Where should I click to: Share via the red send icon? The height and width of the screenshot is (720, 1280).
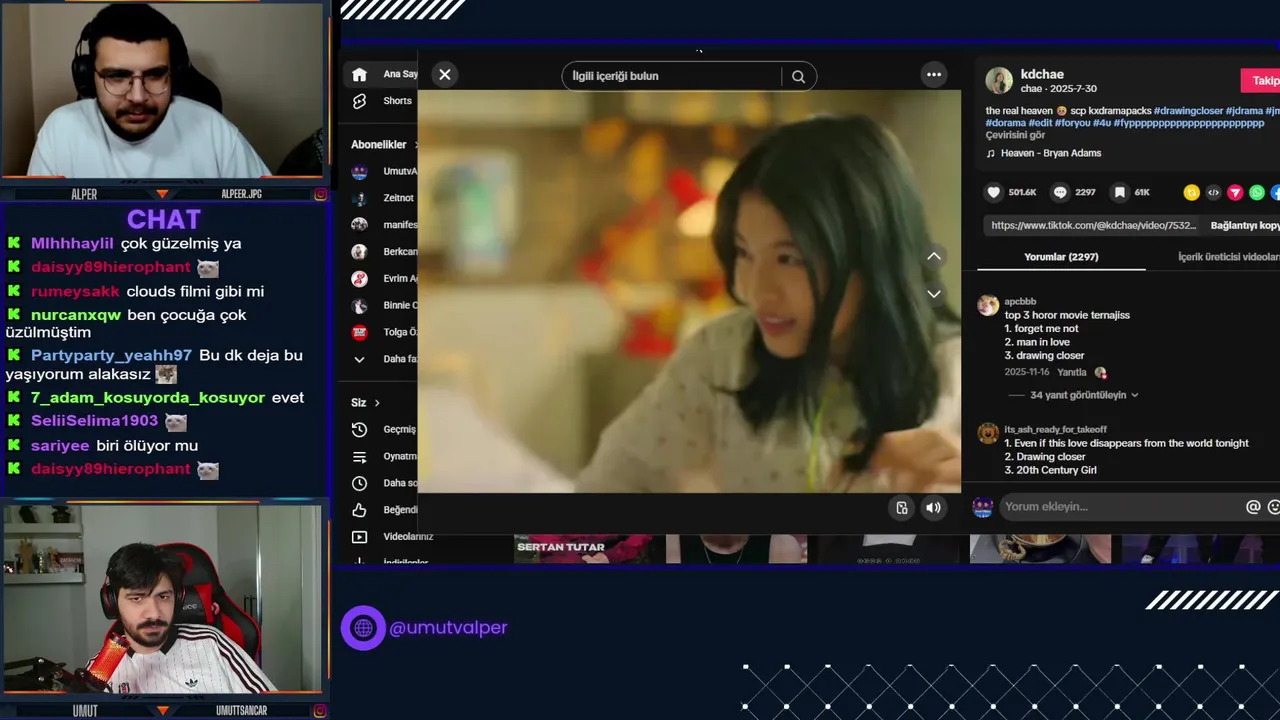pos(1235,192)
